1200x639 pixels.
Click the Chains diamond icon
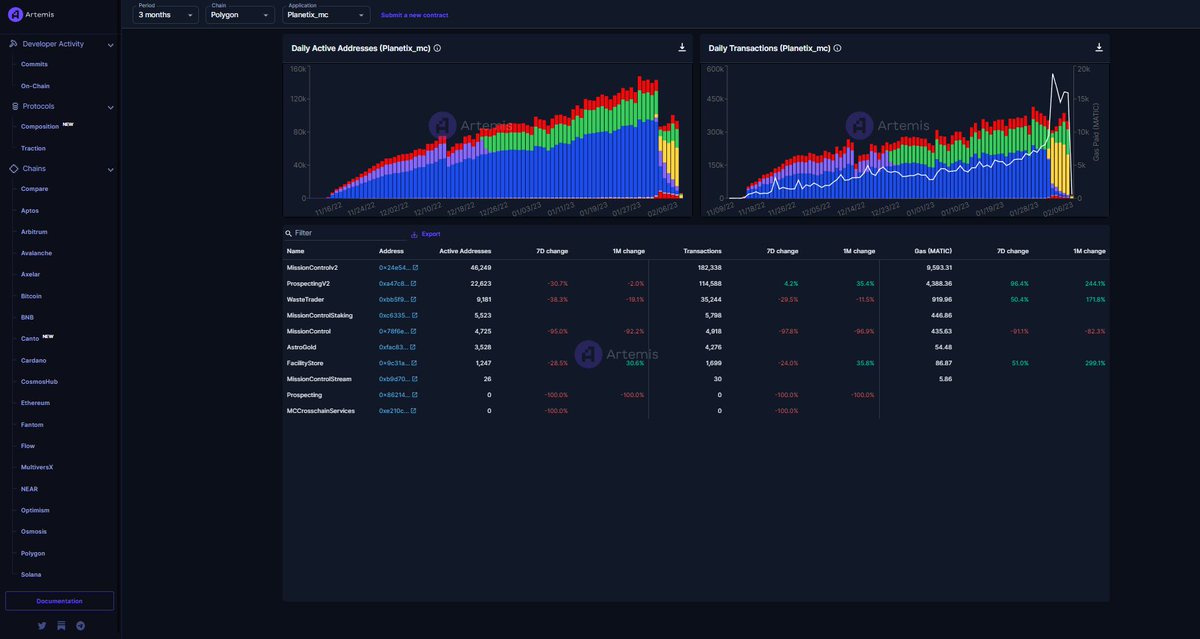[12, 169]
